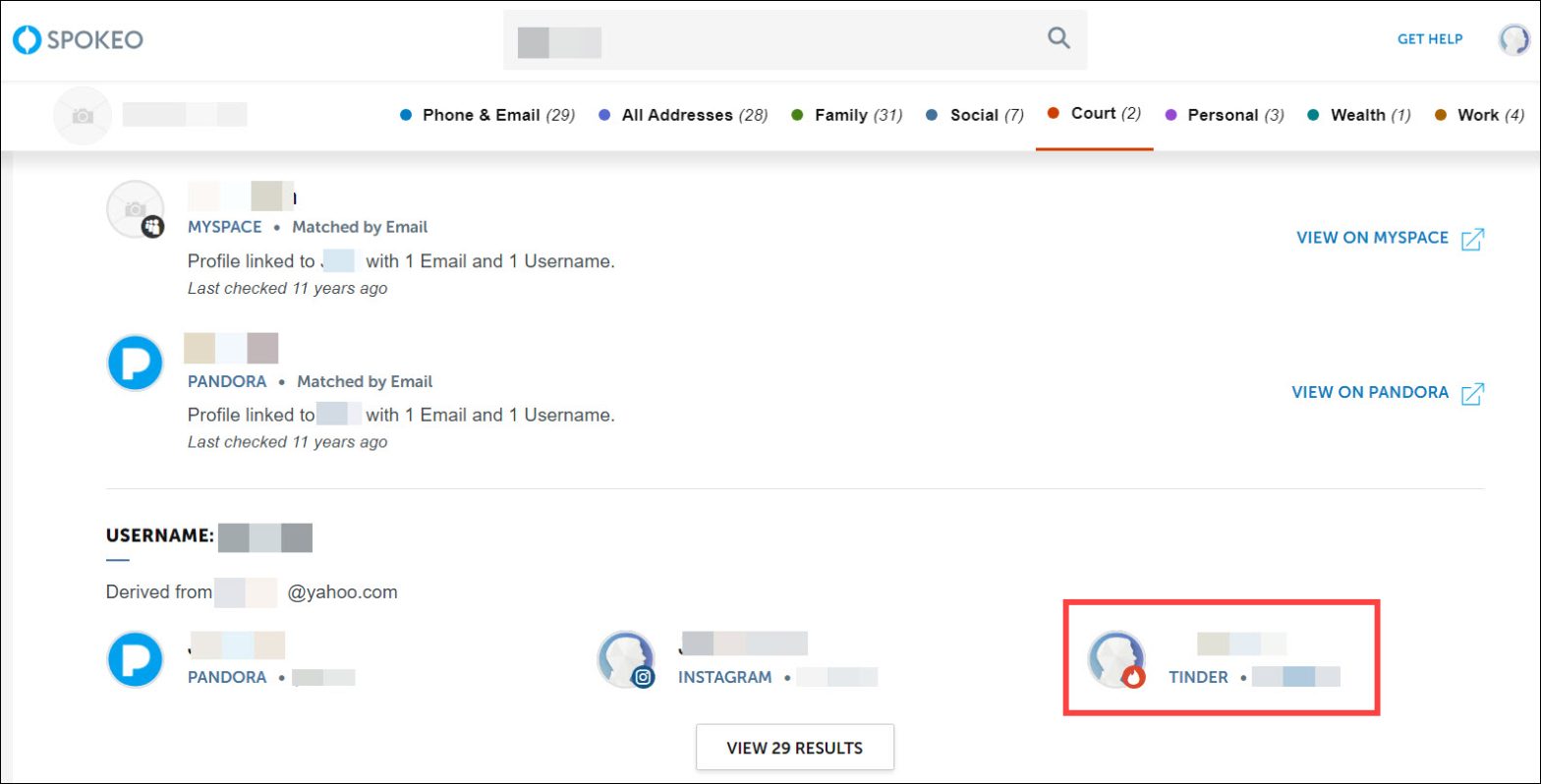Image resolution: width=1541 pixels, height=784 pixels.
Task: Click the Spokeo logo
Action: pyautogui.click(x=78, y=40)
